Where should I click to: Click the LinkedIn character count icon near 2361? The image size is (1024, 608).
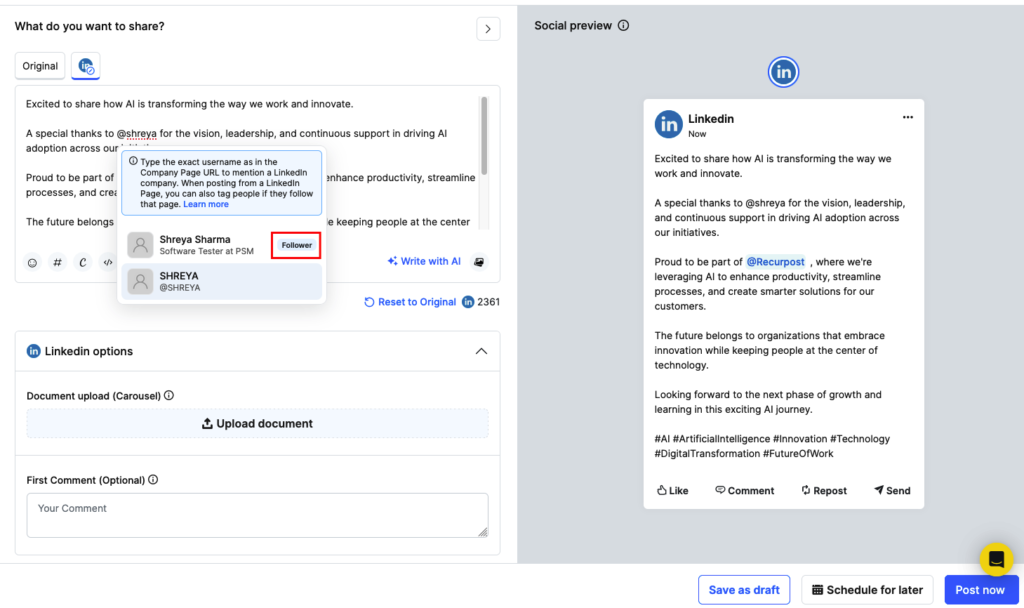tap(468, 302)
